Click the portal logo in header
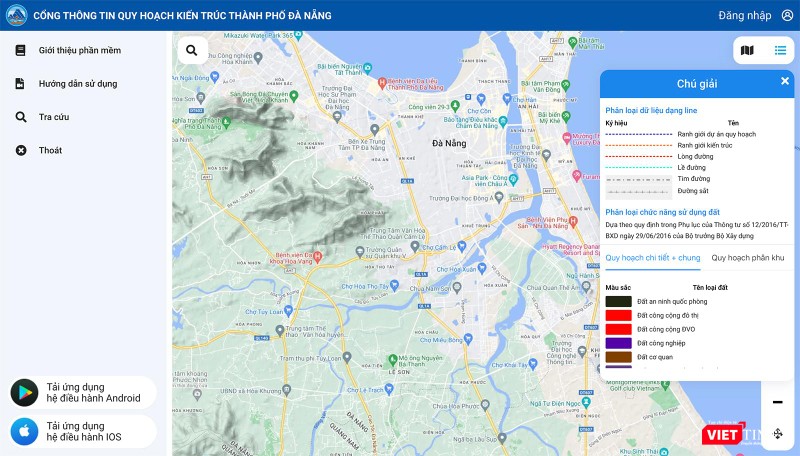This screenshot has height=456, width=800. [x=14, y=15]
